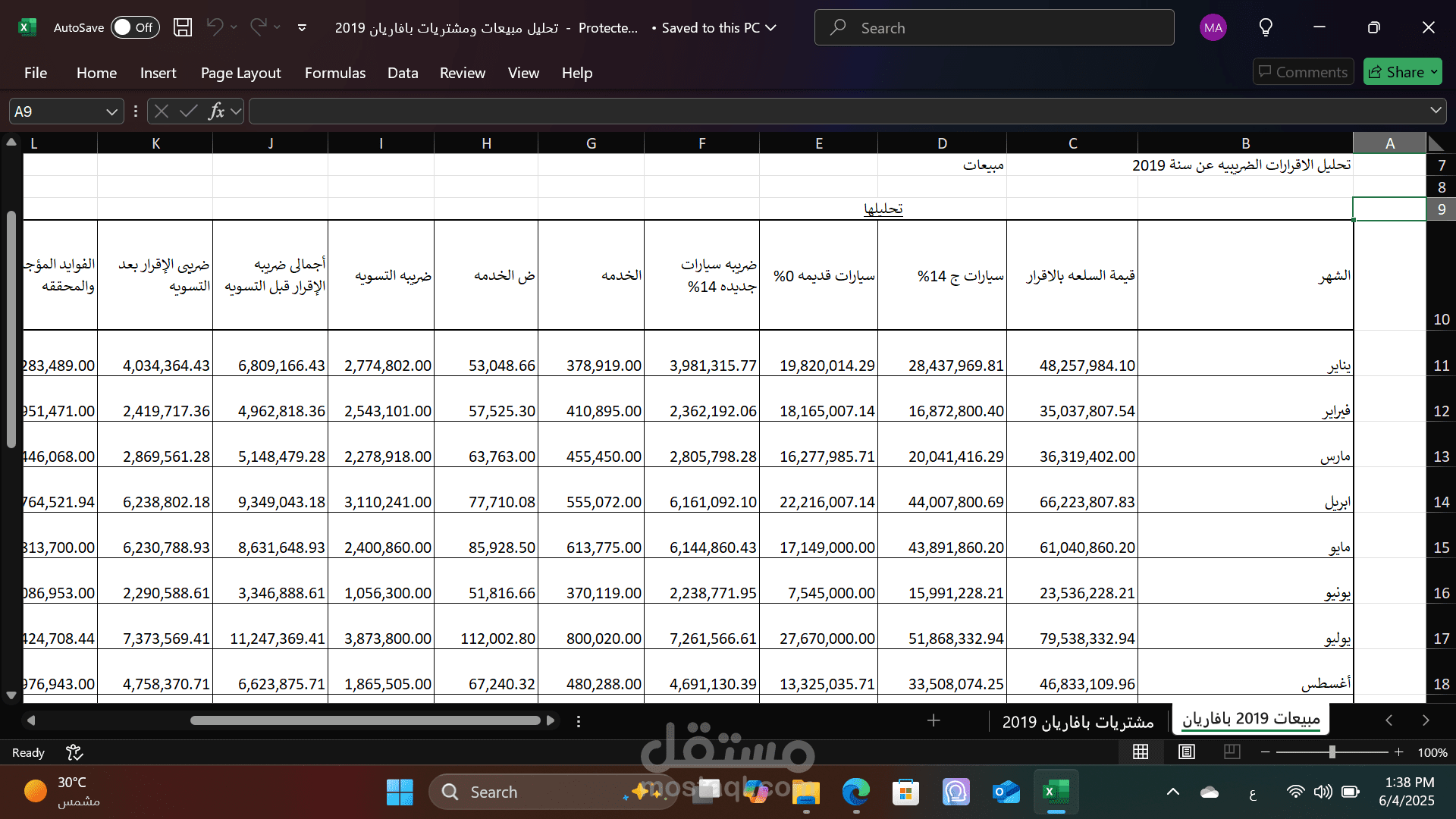This screenshot has height=819, width=1456.
Task: Open Outlook from taskbar
Action: coord(1006,792)
